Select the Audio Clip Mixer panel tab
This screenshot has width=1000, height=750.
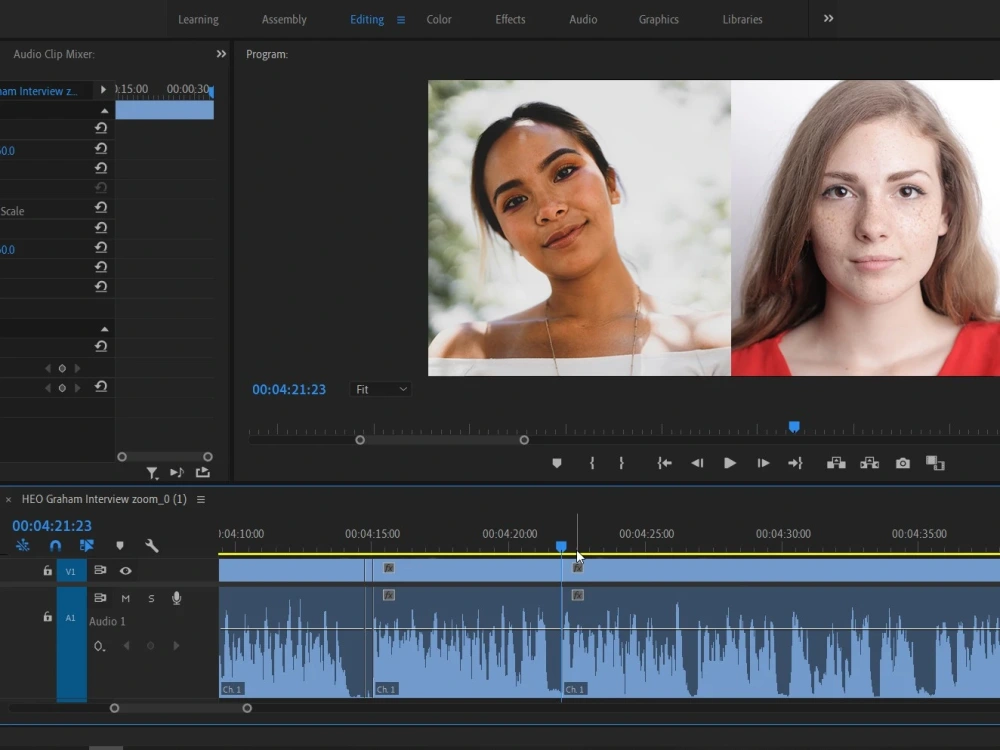click(54, 54)
